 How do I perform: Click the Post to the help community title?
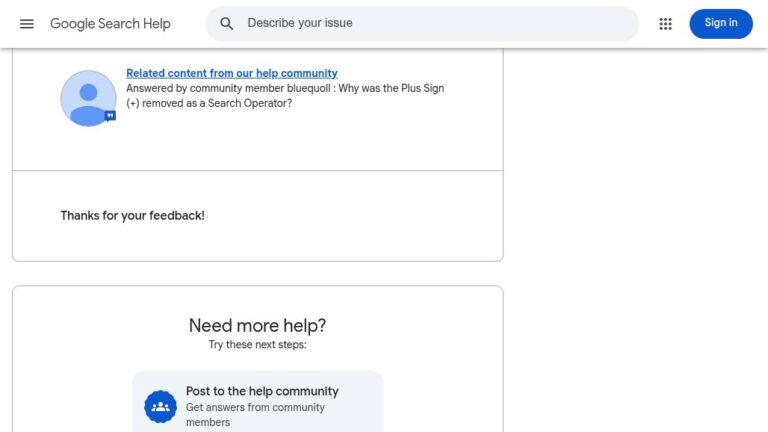262,391
